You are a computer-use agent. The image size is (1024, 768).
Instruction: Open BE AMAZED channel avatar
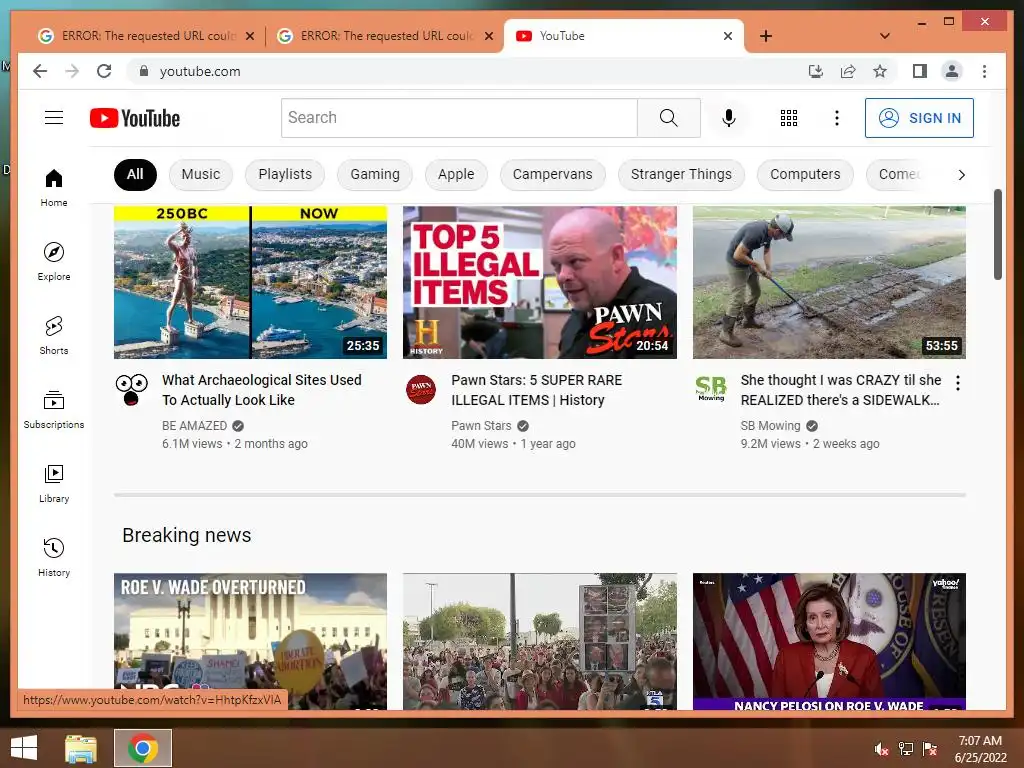coord(131,390)
